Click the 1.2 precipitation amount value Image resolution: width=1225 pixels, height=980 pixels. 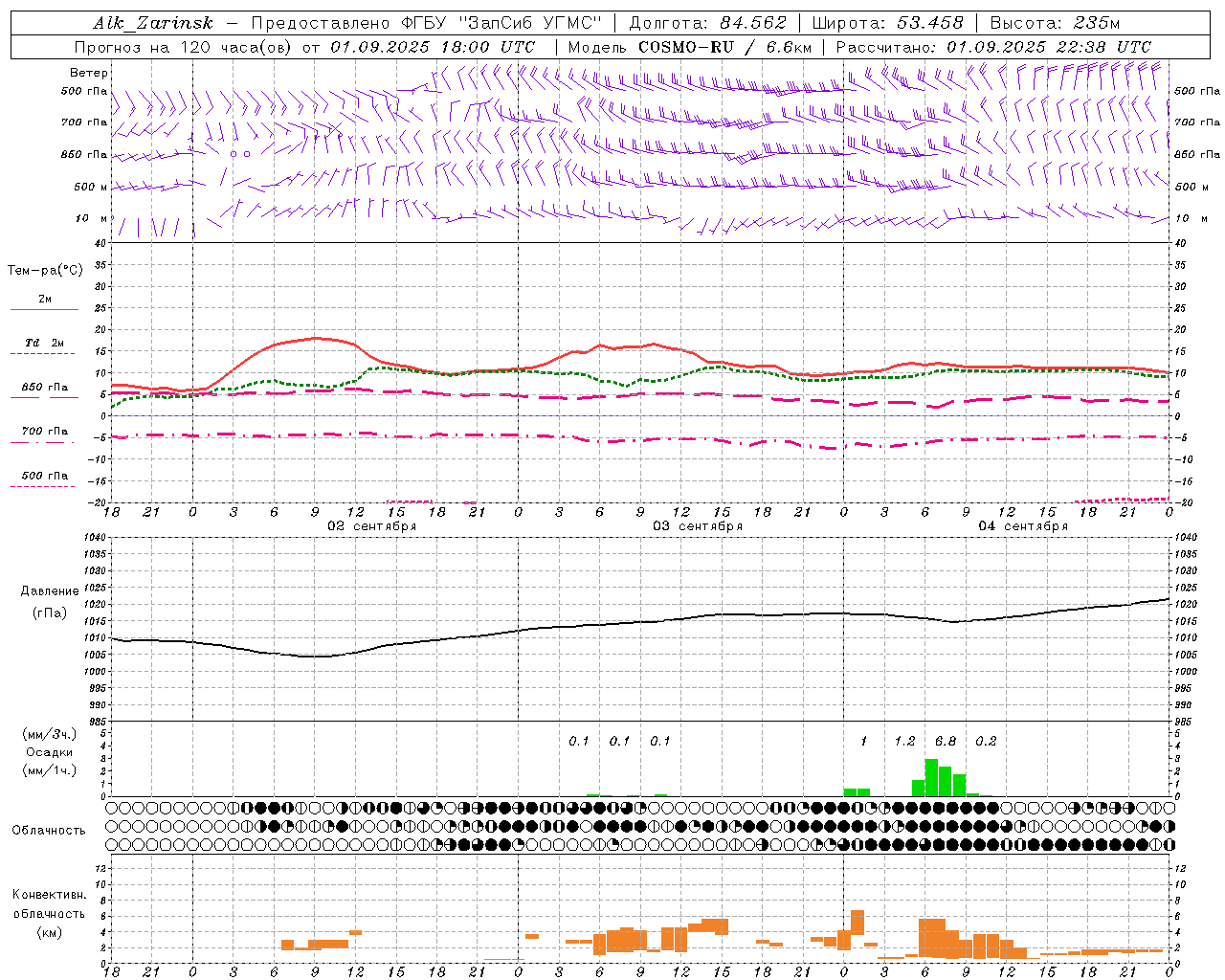click(x=904, y=741)
